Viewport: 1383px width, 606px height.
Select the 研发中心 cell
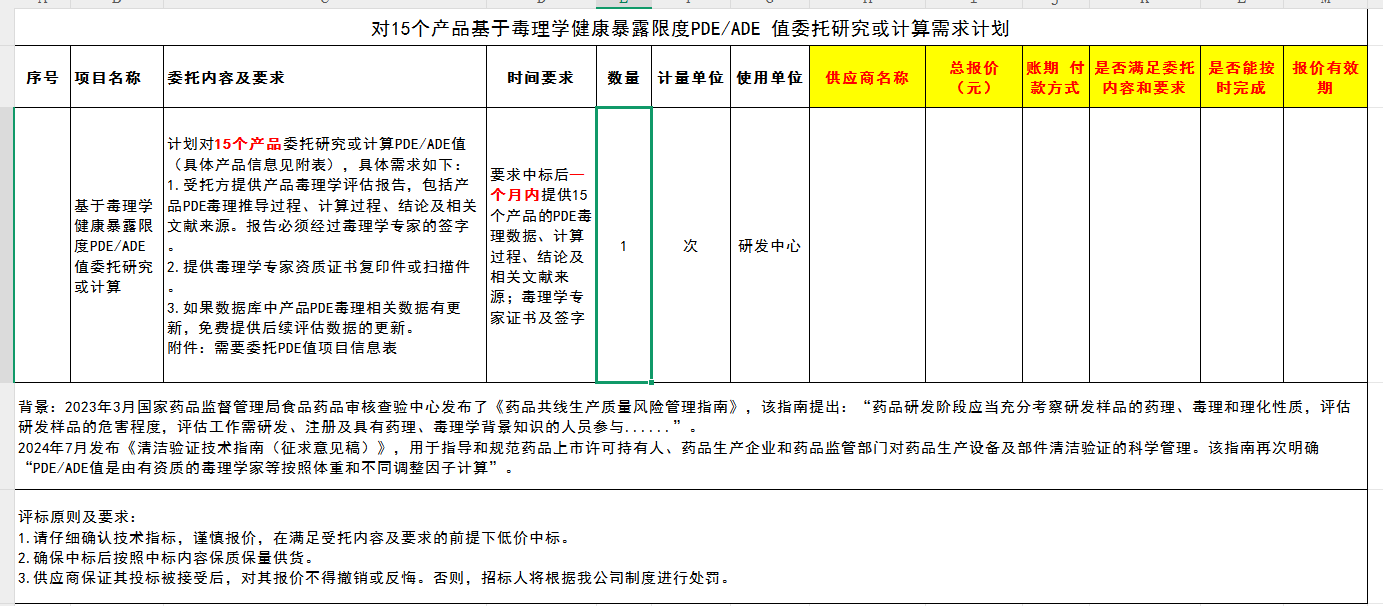pyautogui.click(x=769, y=245)
